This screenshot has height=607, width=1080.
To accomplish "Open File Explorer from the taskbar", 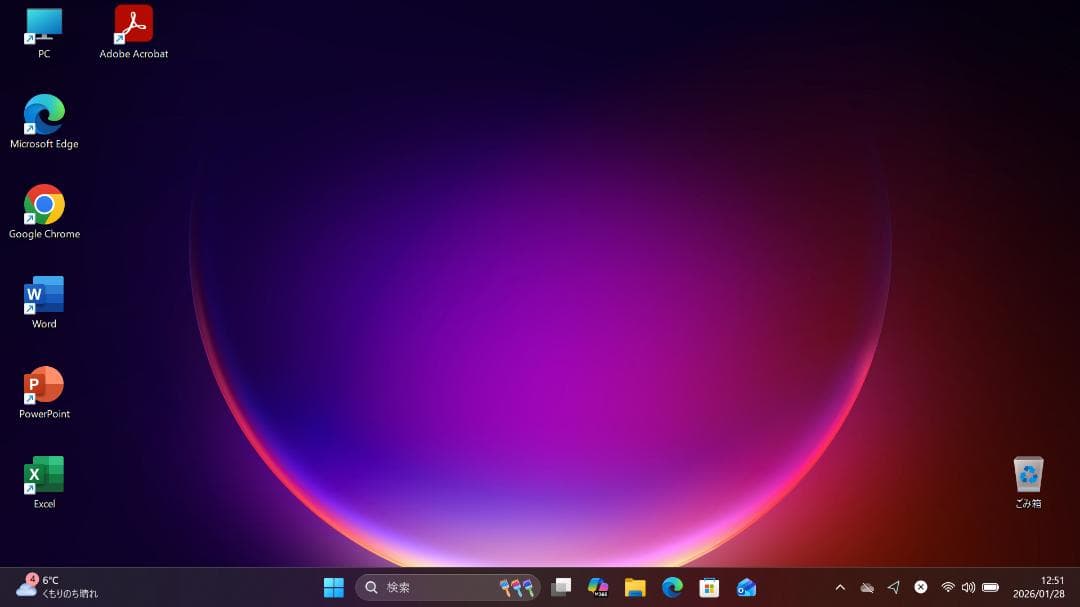I will tap(634, 587).
